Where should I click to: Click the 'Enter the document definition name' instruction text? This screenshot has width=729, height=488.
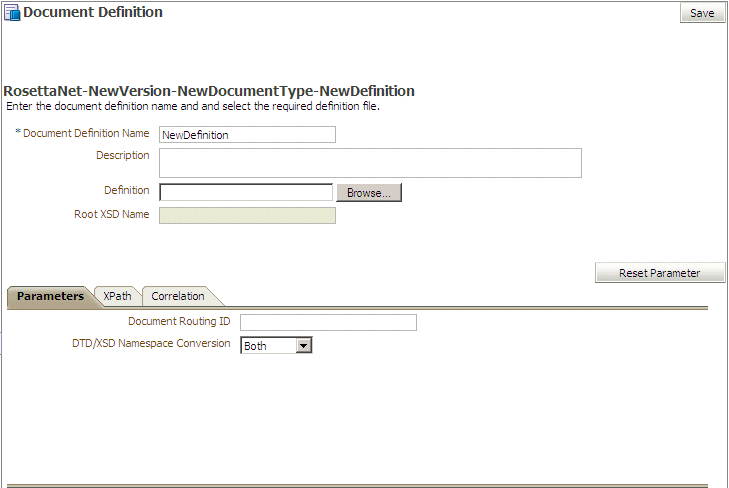point(193,106)
